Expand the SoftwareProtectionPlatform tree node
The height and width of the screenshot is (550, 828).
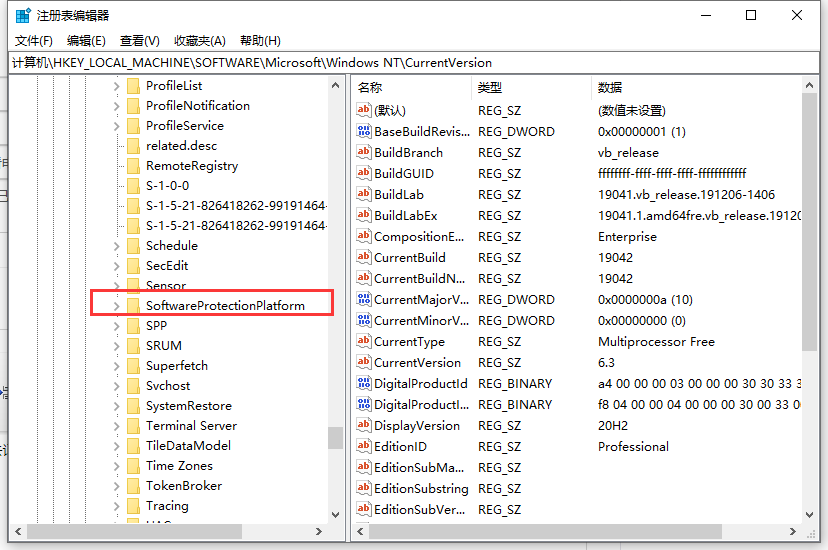tap(116, 305)
